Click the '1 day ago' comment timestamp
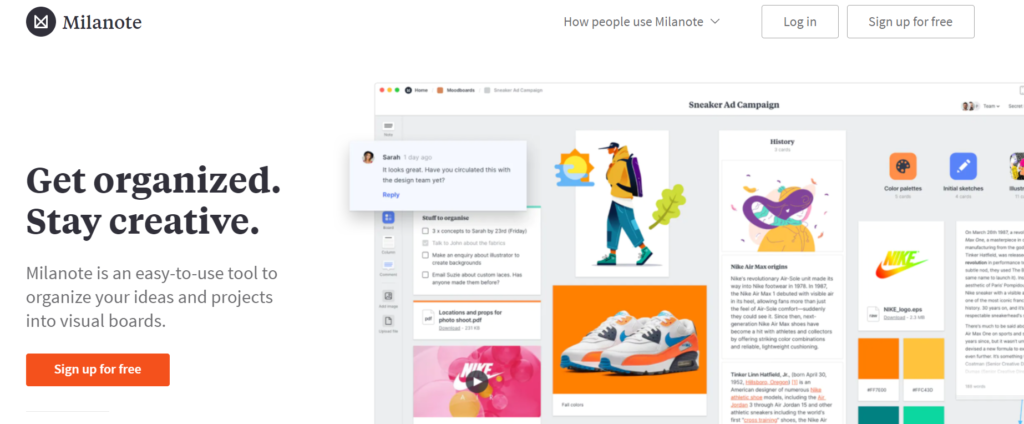 click(x=417, y=157)
